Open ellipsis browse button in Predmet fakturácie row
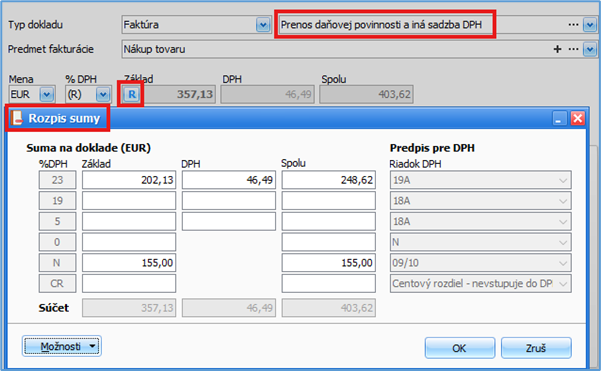This screenshot has height=371, width=601. pos(573,49)
